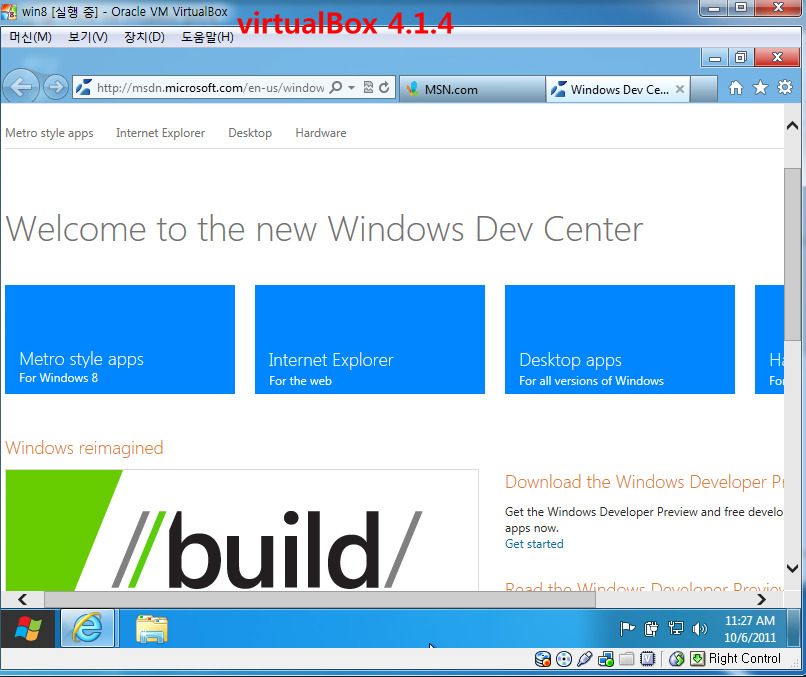Open the Favorites star icon

click(760, 88)
